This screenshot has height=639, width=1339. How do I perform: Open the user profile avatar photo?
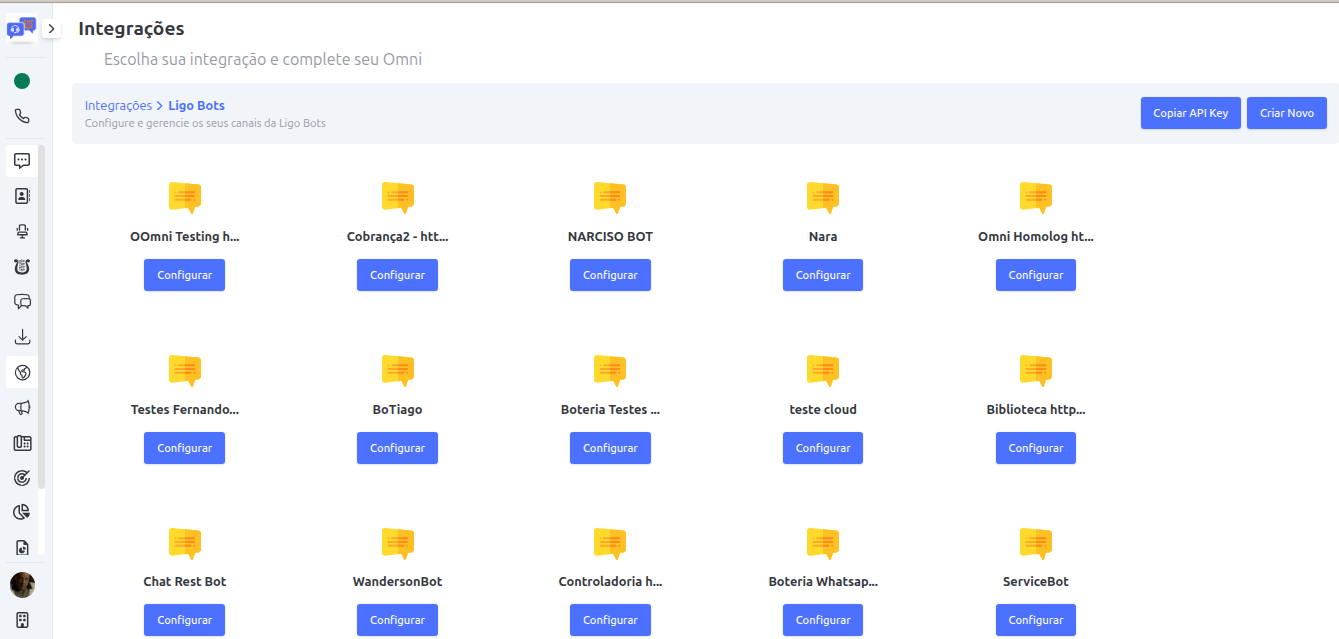tap(22, 585)
